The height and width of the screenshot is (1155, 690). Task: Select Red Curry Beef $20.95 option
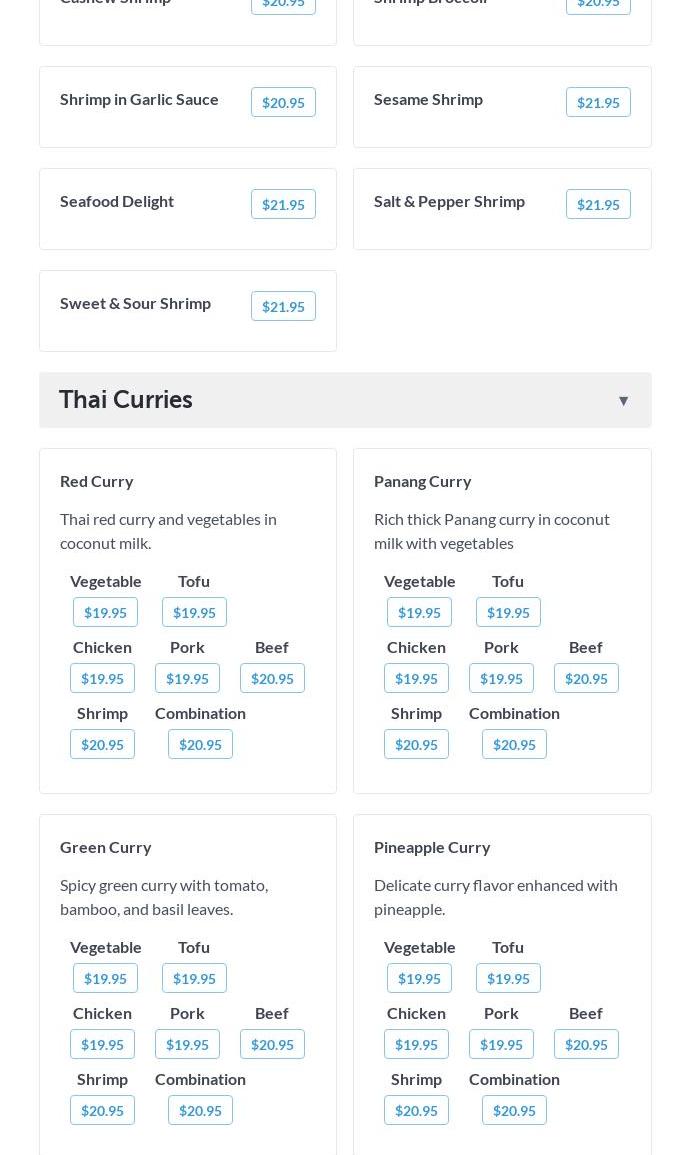(272, 678)
